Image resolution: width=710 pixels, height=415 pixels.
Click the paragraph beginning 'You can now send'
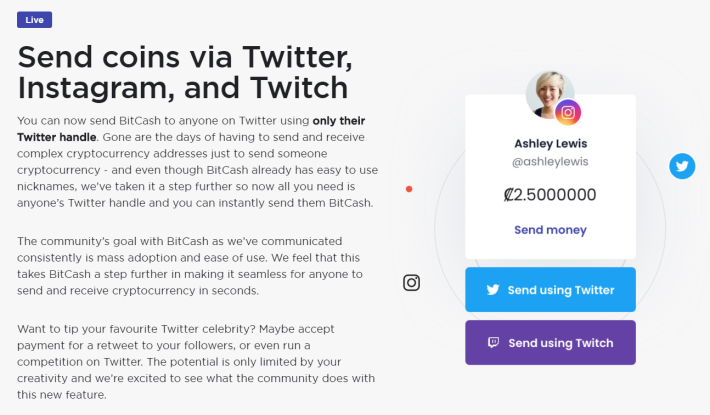195,162
